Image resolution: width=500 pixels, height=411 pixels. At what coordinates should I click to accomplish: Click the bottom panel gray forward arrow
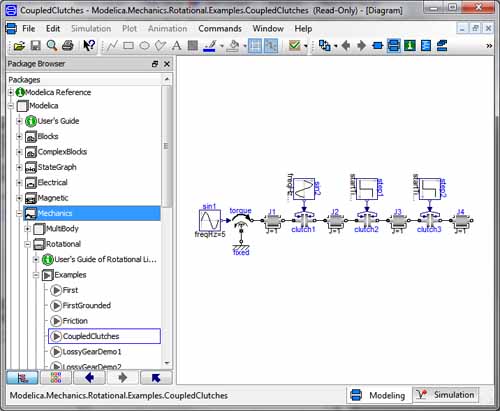coord(123,378)
